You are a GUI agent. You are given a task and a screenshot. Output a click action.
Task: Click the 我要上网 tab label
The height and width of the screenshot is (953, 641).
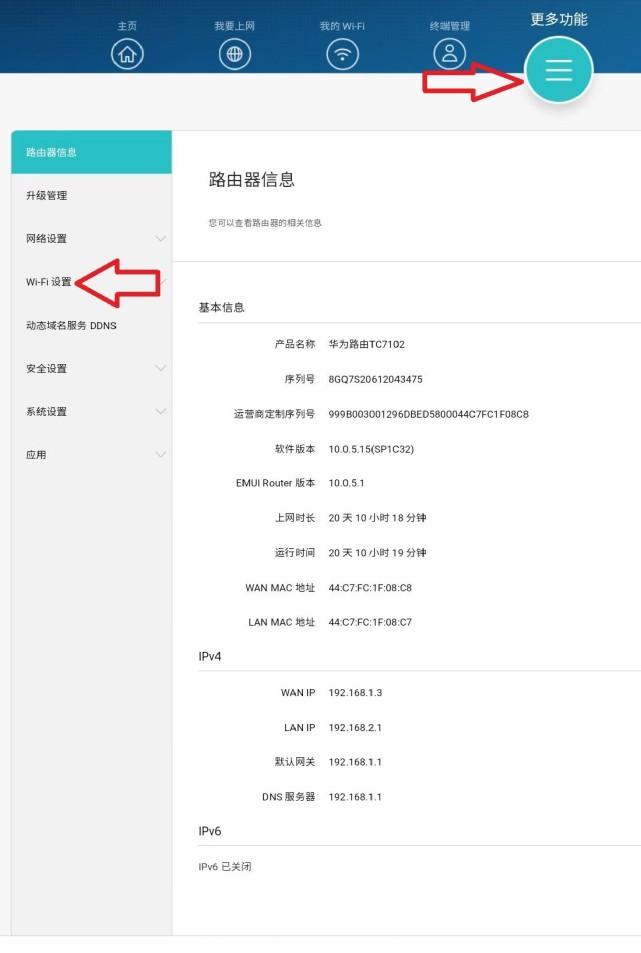click(x=235, y=26)
